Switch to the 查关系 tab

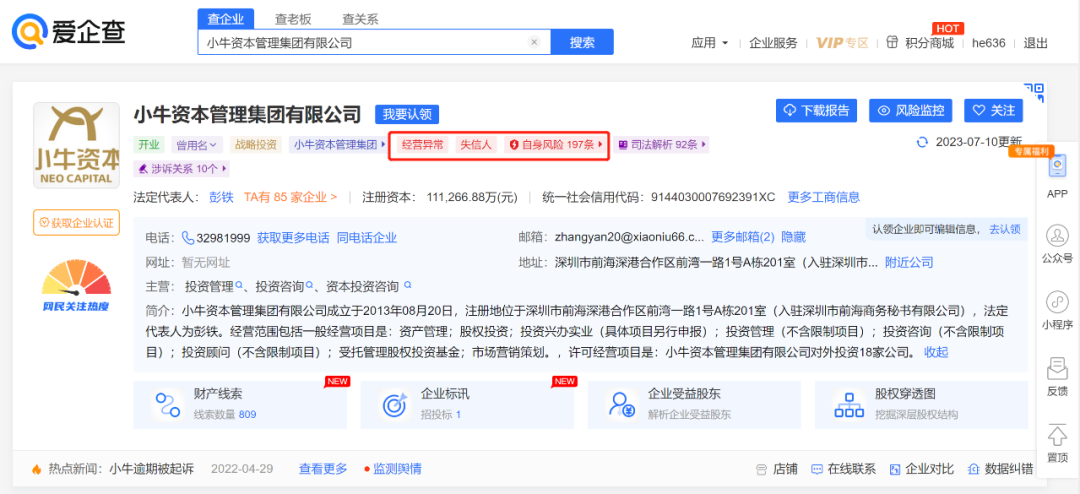click(360, 19)
